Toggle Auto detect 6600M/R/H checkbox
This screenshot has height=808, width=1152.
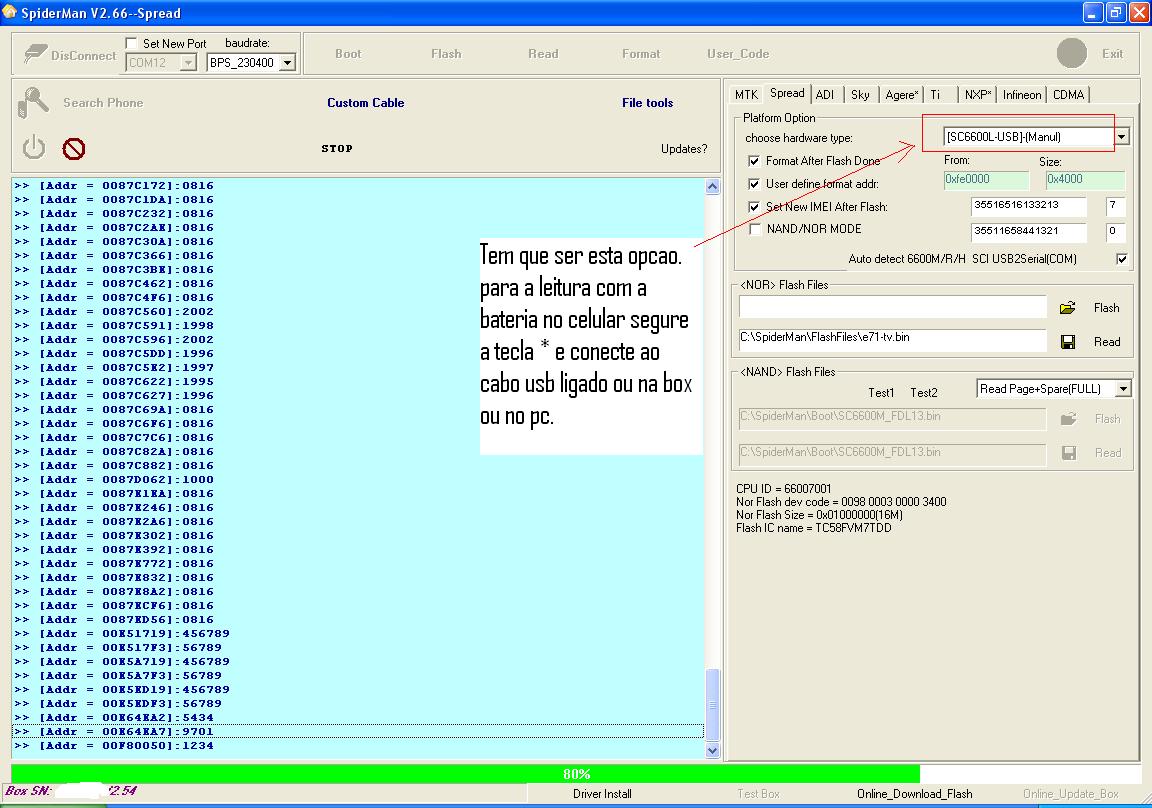click(x=1122, y=259)
